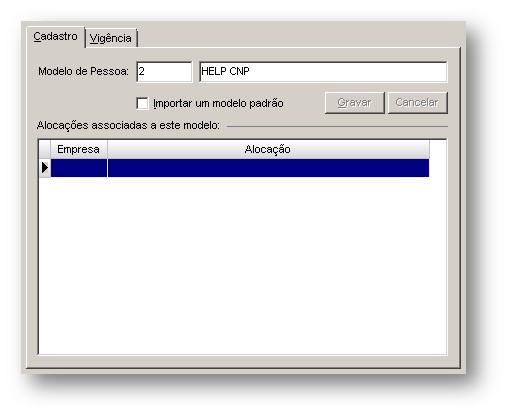Image resolution: width=508 pixels, height=416 pixels.
Task: Click the grid's top-left corner selector cell
Action: pyautogui.click(x=45, y=149)
